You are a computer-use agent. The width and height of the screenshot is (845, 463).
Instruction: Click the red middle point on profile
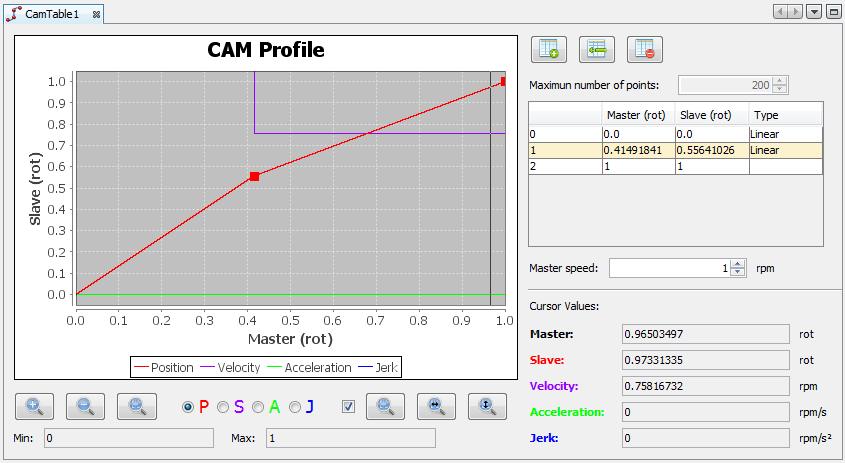[254, 176]
